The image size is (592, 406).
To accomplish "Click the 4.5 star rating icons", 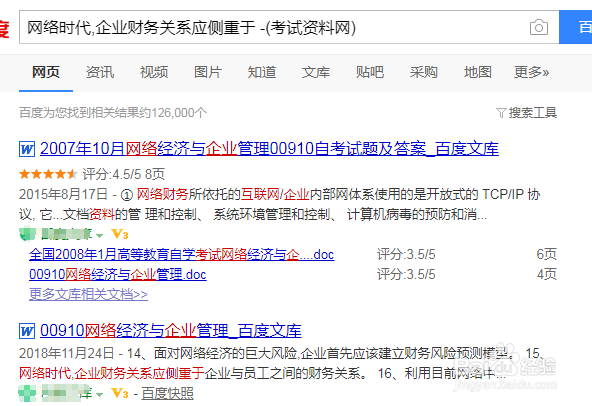I will click(48, 174).
